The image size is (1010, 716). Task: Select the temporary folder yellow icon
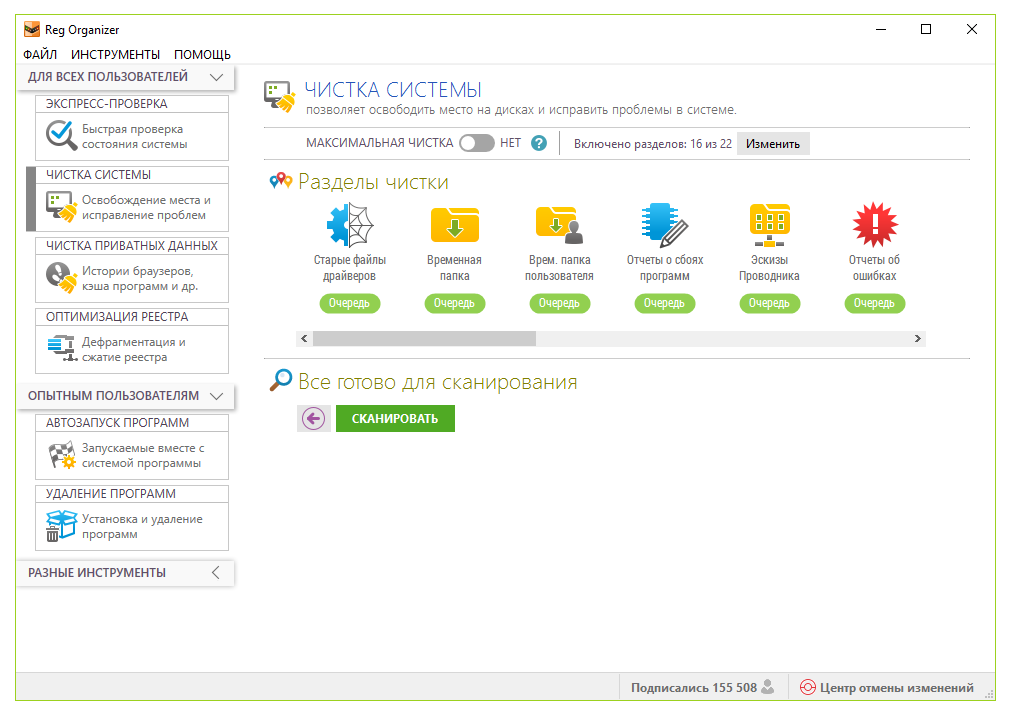pos(455,225)
